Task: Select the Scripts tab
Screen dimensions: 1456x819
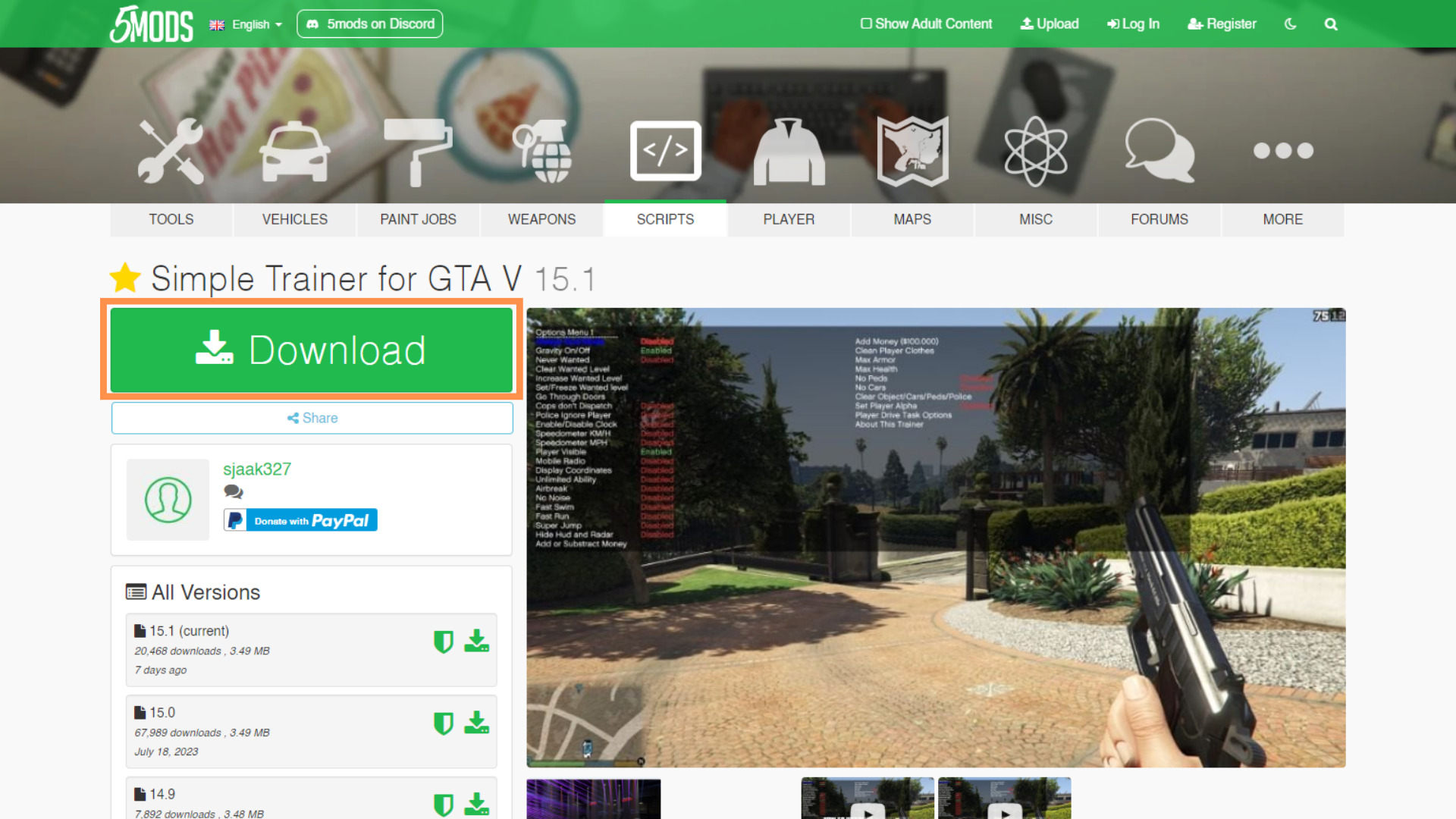Action: 665,219
